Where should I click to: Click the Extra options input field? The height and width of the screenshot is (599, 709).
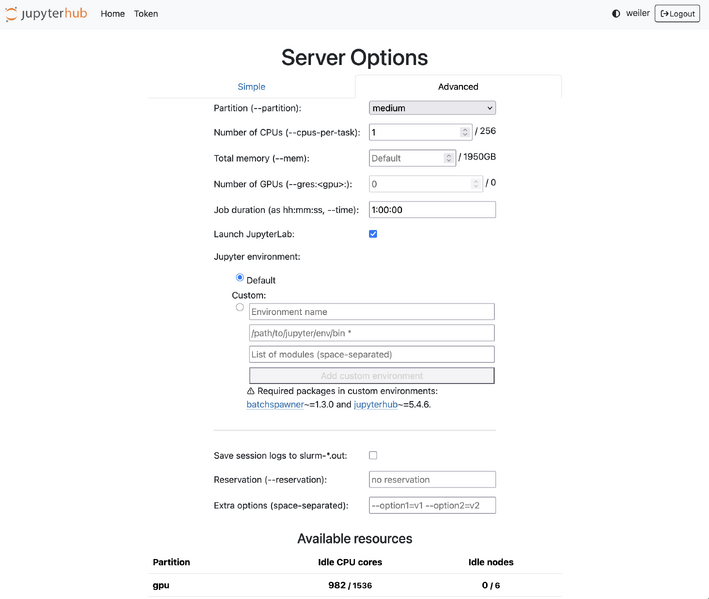click(x=432, y=505)
